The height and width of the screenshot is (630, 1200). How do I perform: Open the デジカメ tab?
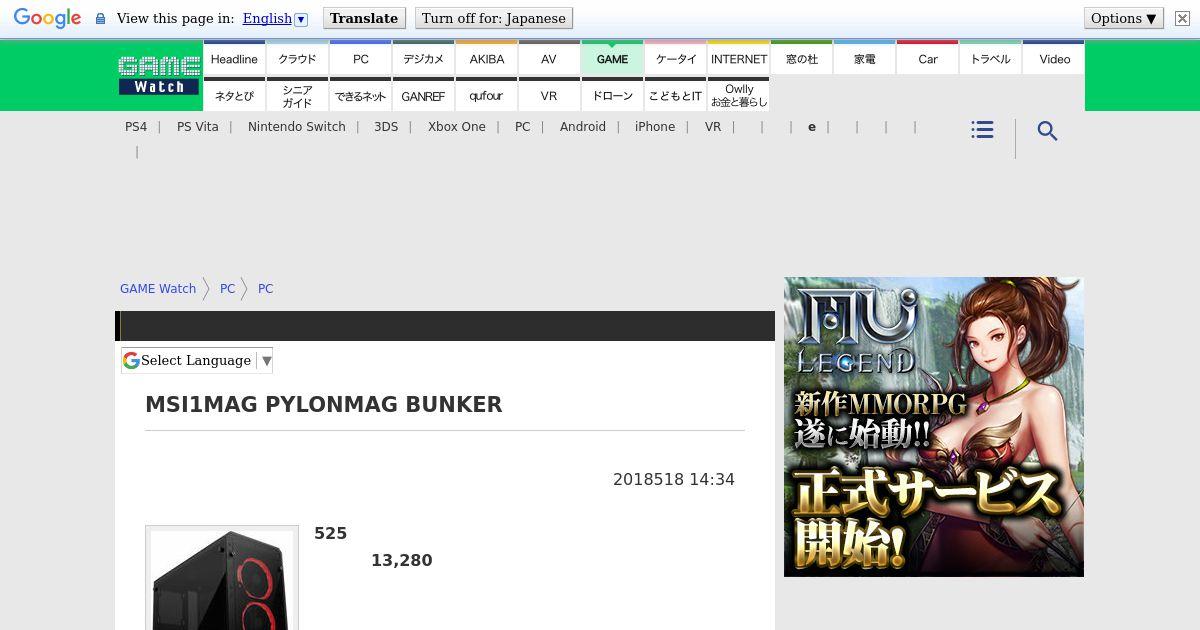tap(423, 59)
